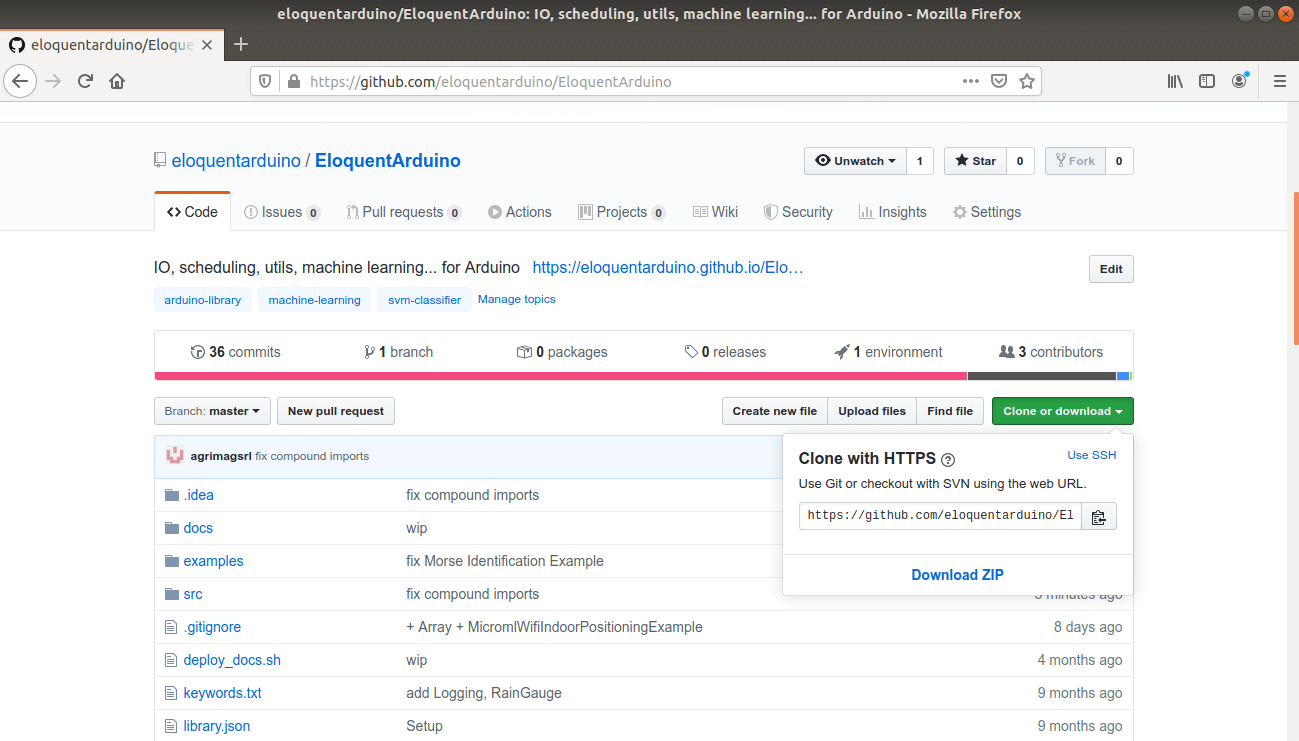
Task: Select the machine-learning topic tag
Action: (314, 300)
